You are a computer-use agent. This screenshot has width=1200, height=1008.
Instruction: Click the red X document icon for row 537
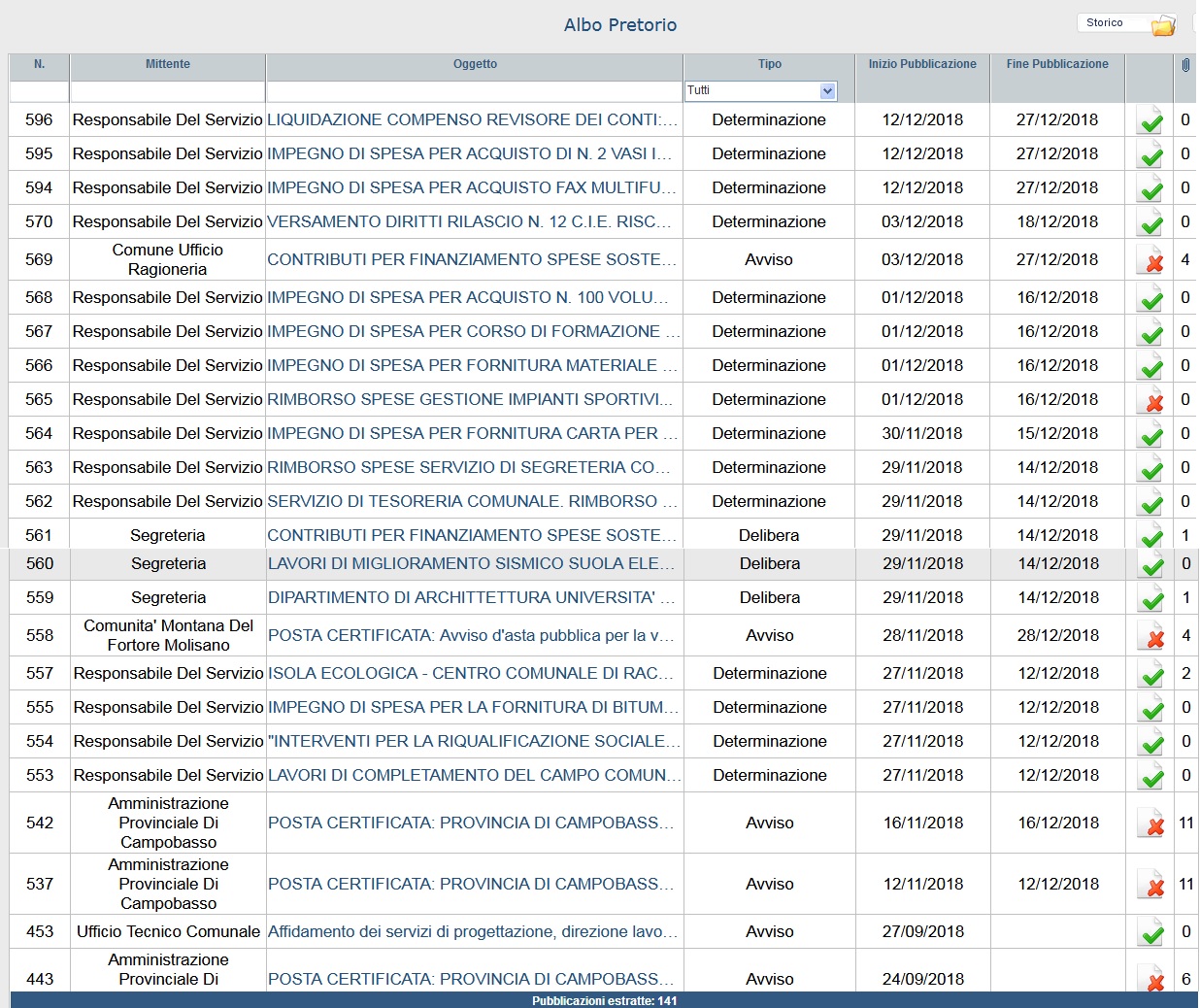pyautogui.click(x=1151, y=884)
